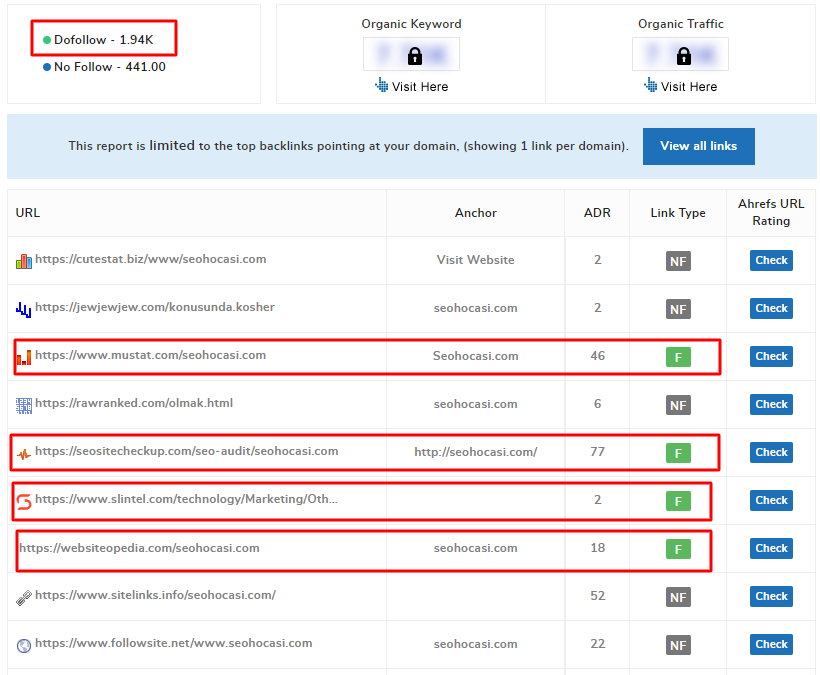
Task: Click the No Follow - 441.00 label
Action: pos(110,67)
